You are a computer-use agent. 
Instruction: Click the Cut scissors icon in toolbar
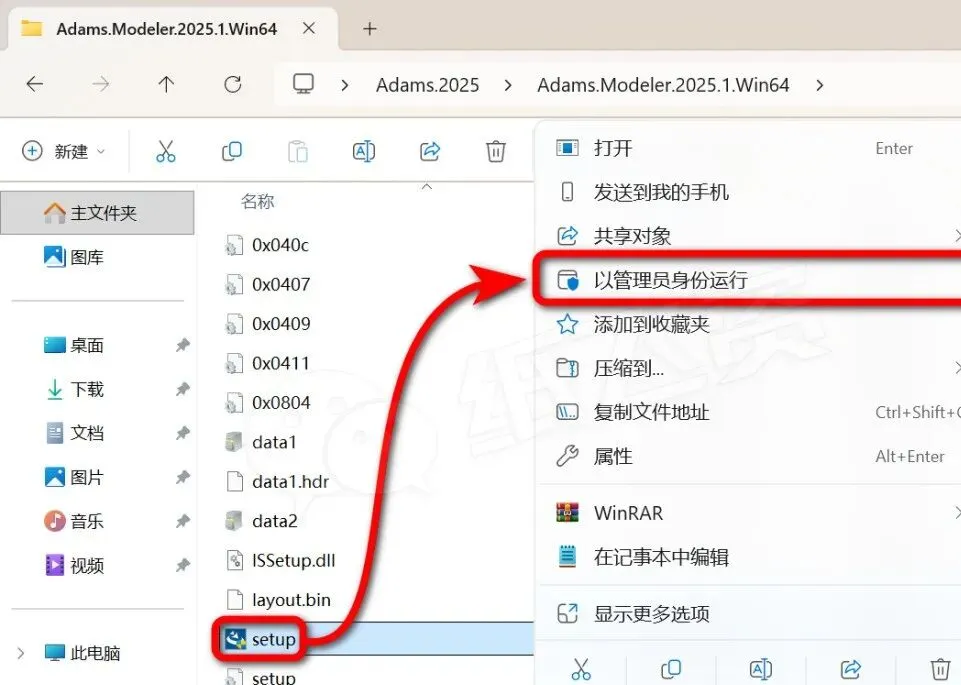(x=165, y=151)
